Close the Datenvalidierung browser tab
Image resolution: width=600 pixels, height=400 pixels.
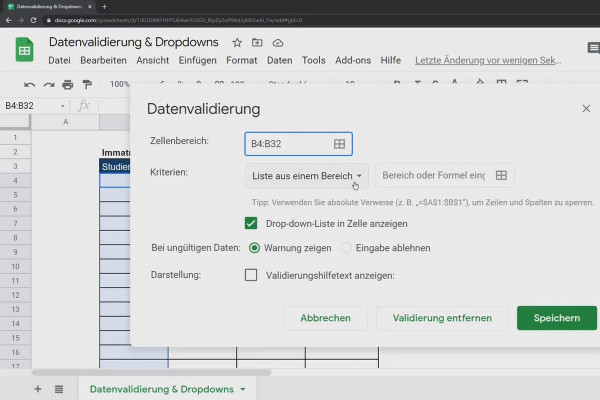[x=90, y=7]
